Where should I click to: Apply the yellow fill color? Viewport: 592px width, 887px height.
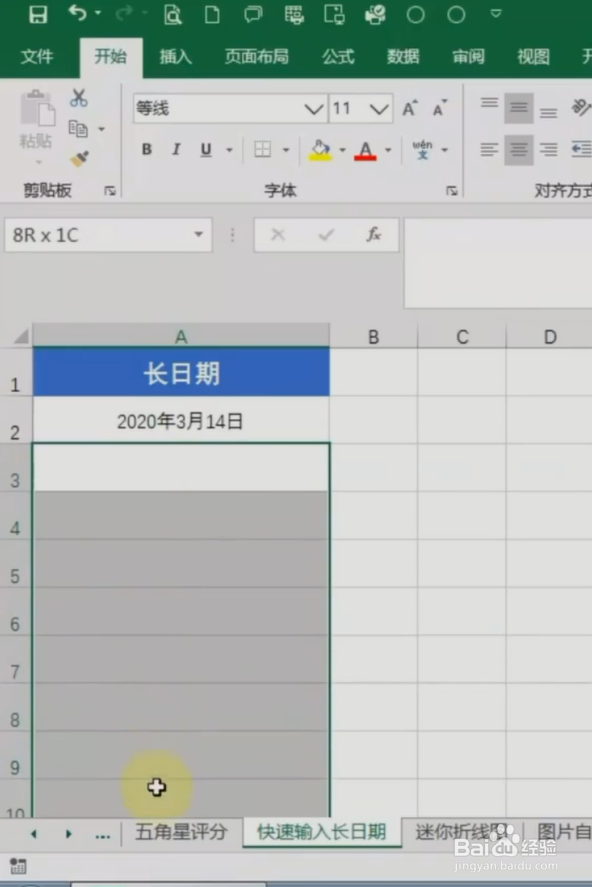(320, 150)
